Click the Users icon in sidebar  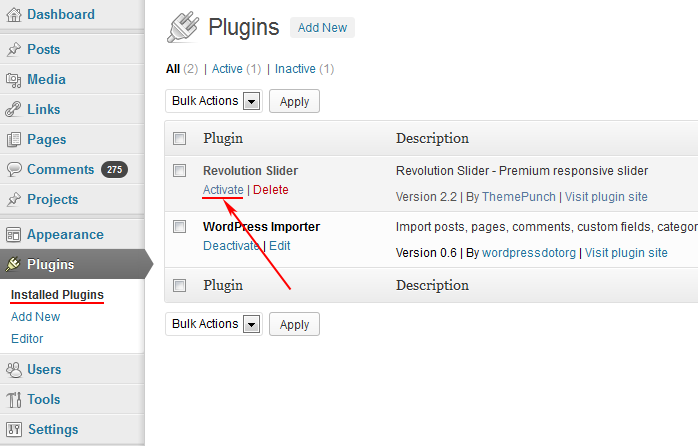pyautogui.click(x=14, y=370)
